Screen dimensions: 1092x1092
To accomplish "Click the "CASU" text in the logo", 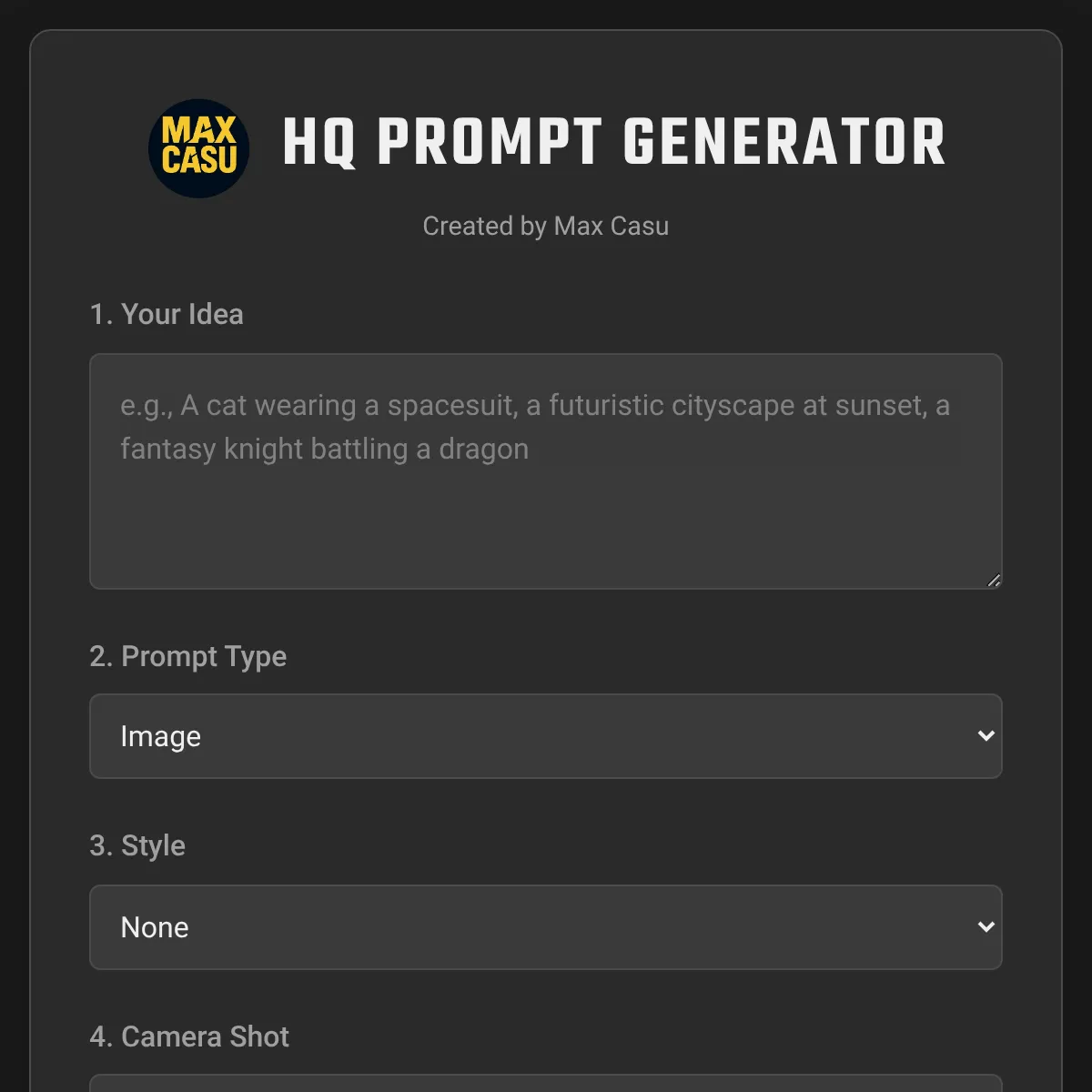I will (199, 161).
